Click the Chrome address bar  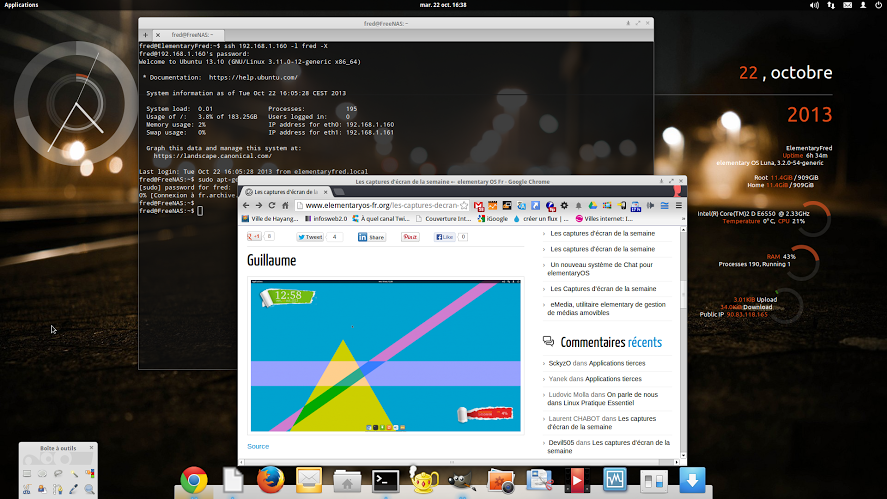click(x=381, y=205)
